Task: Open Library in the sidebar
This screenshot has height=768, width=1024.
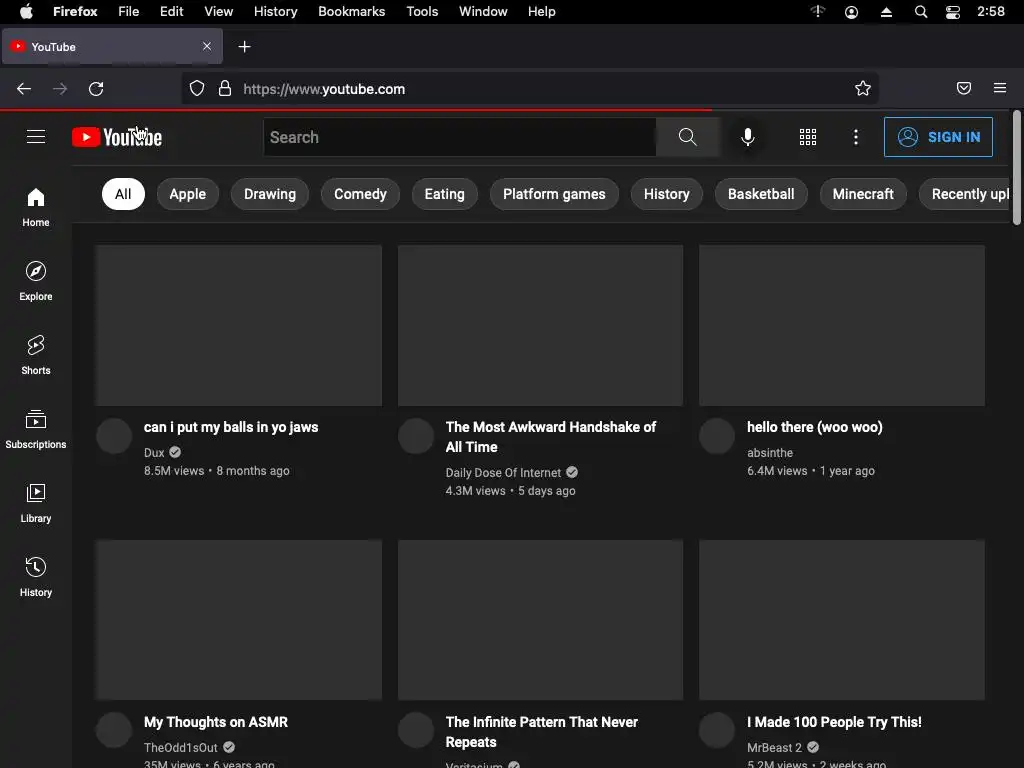Action: click(x=36, y=503)
